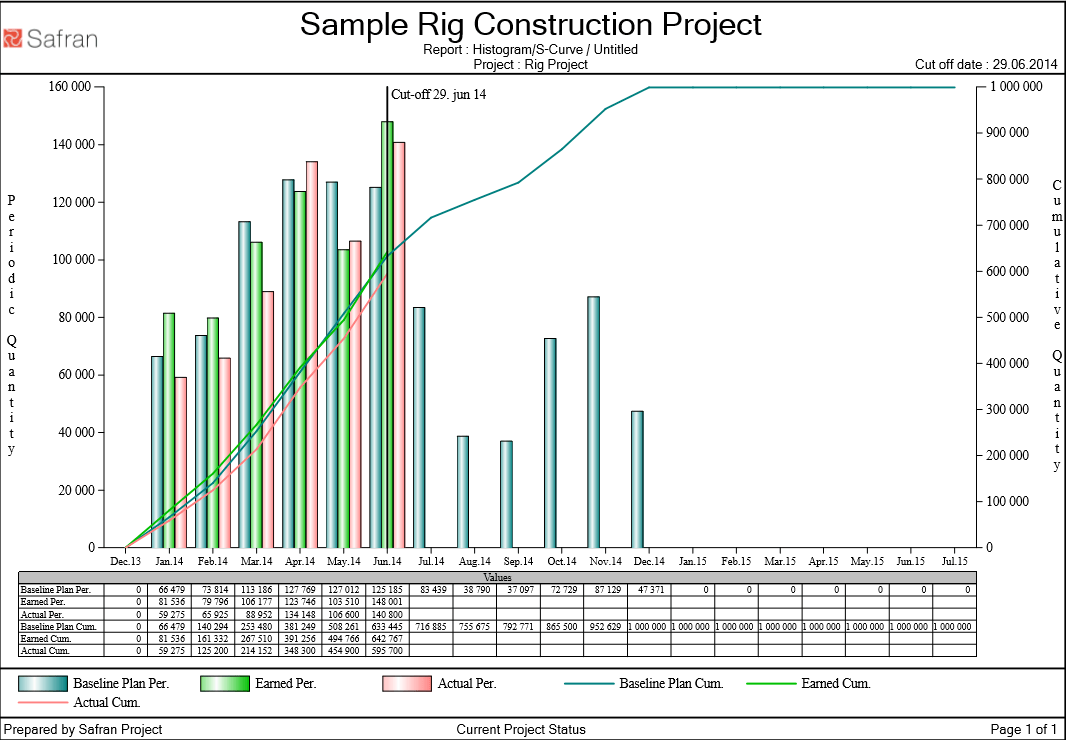Click the 642 767 Earned Cum. table cell
Screen dimensions: 1066x740
click(x=387, y=637)
